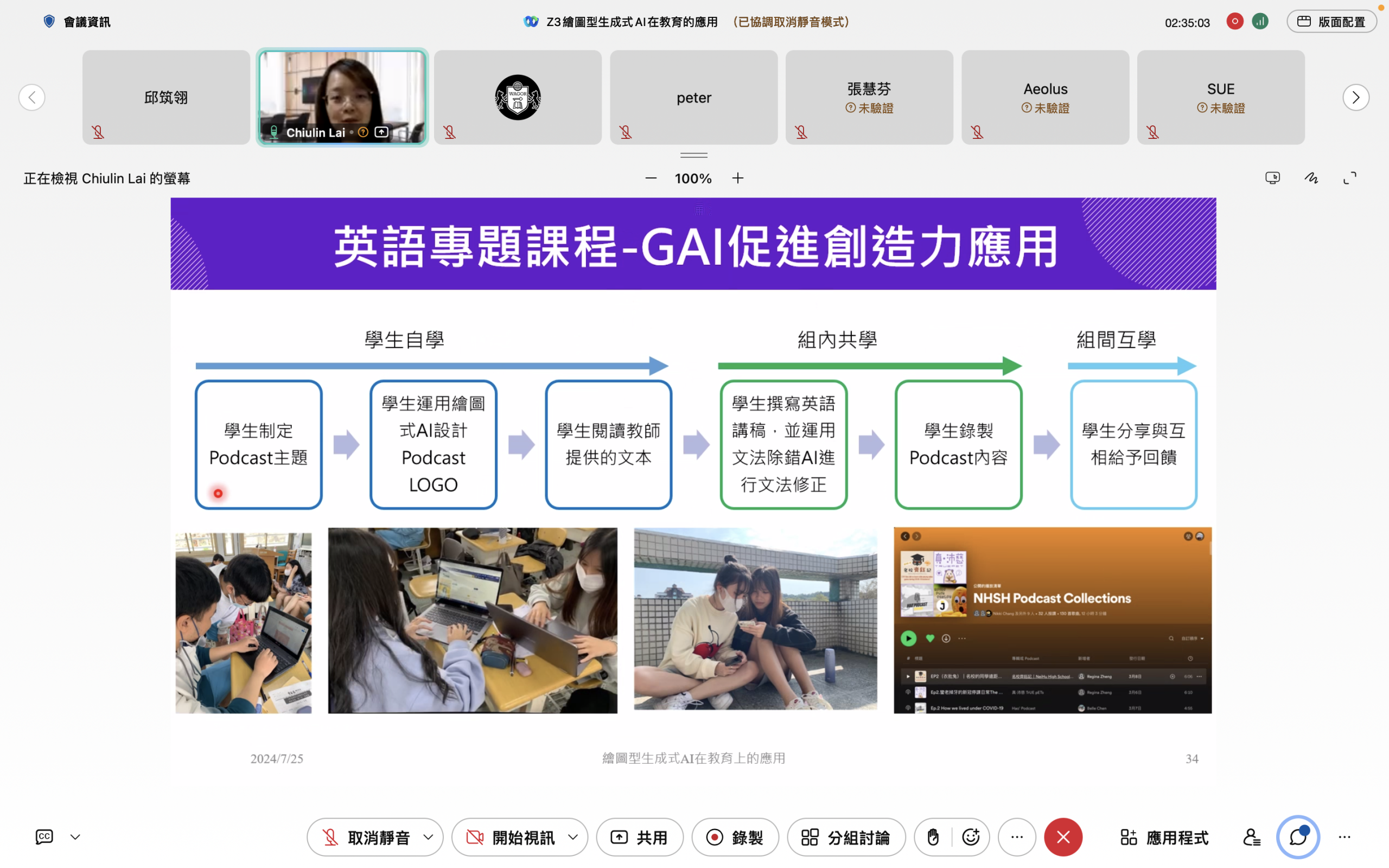The image size is (1389, 868).
Task: Click the red leave meeting button
Action: click(x=1063, y=837)
